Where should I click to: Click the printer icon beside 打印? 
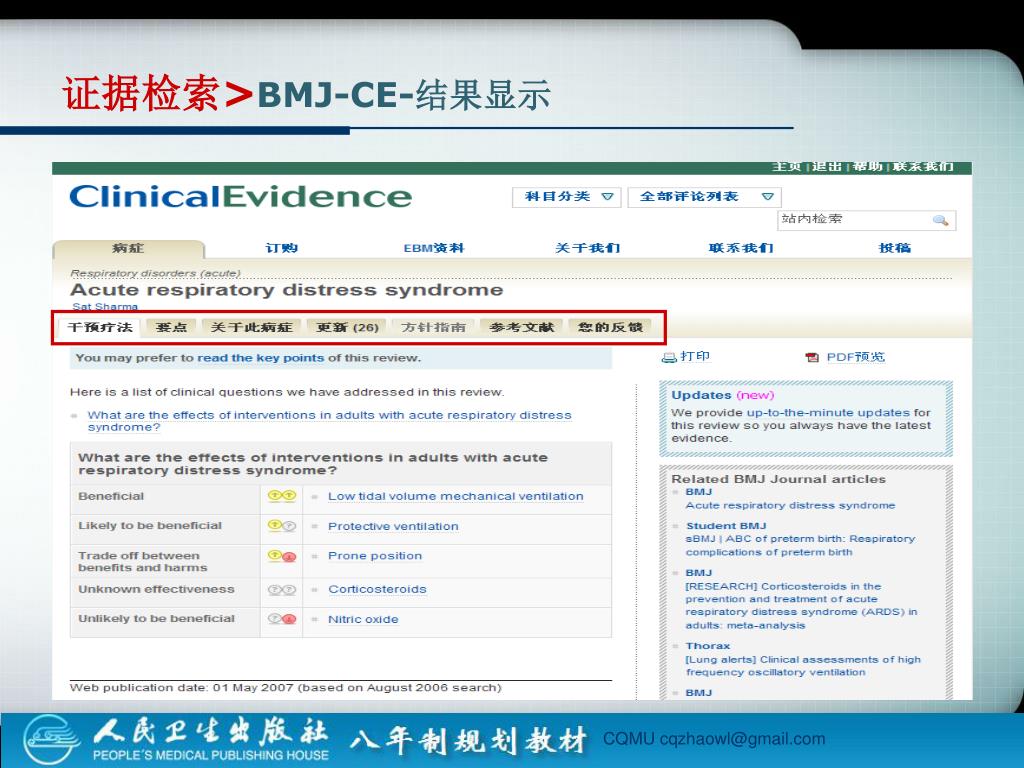tap(669, 357)
